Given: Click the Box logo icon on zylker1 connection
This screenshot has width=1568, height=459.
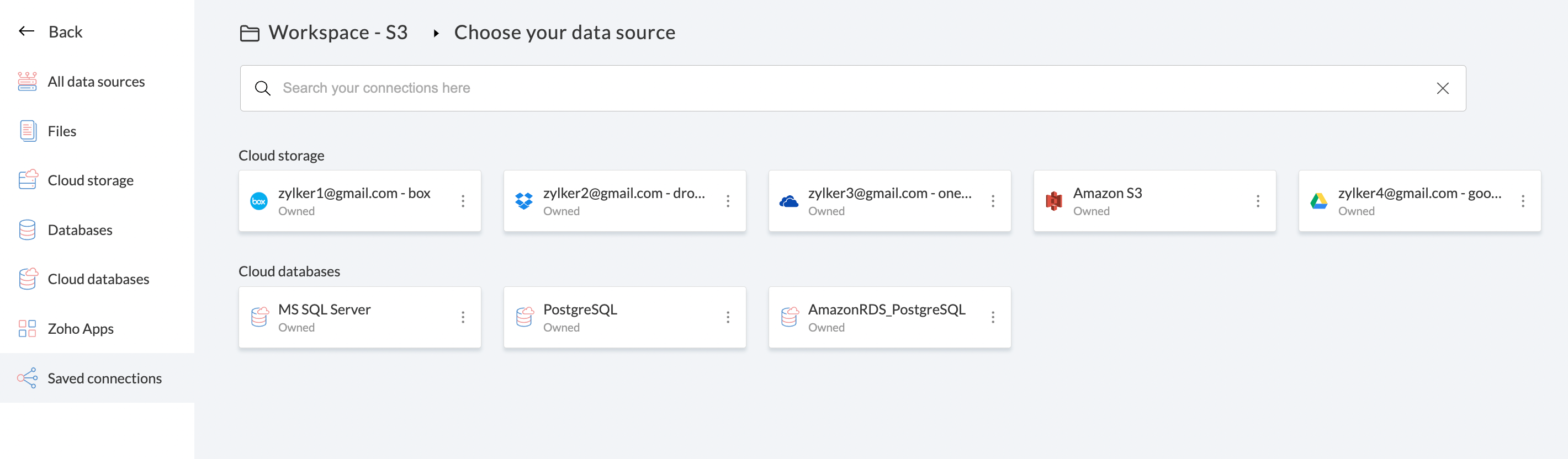Looking at the screenshot, I should [259, 201].
